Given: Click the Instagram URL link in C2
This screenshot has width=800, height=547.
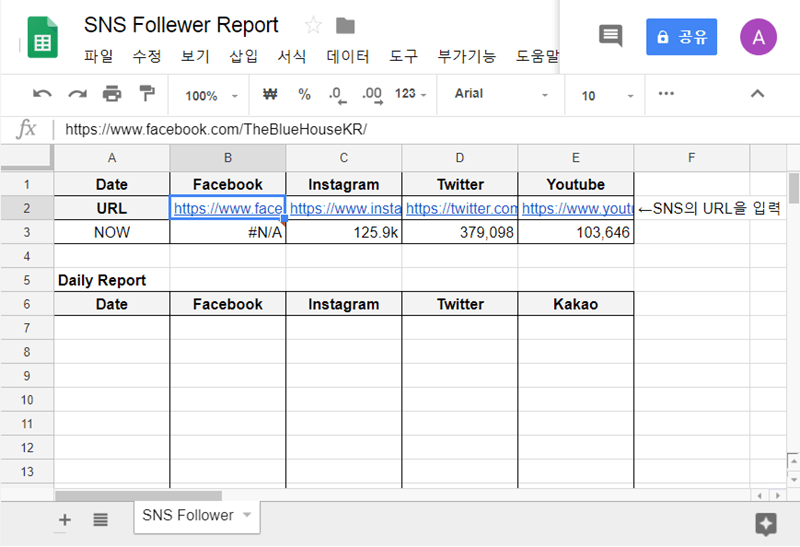Looking at the screenshot, I should coord(345,208).
